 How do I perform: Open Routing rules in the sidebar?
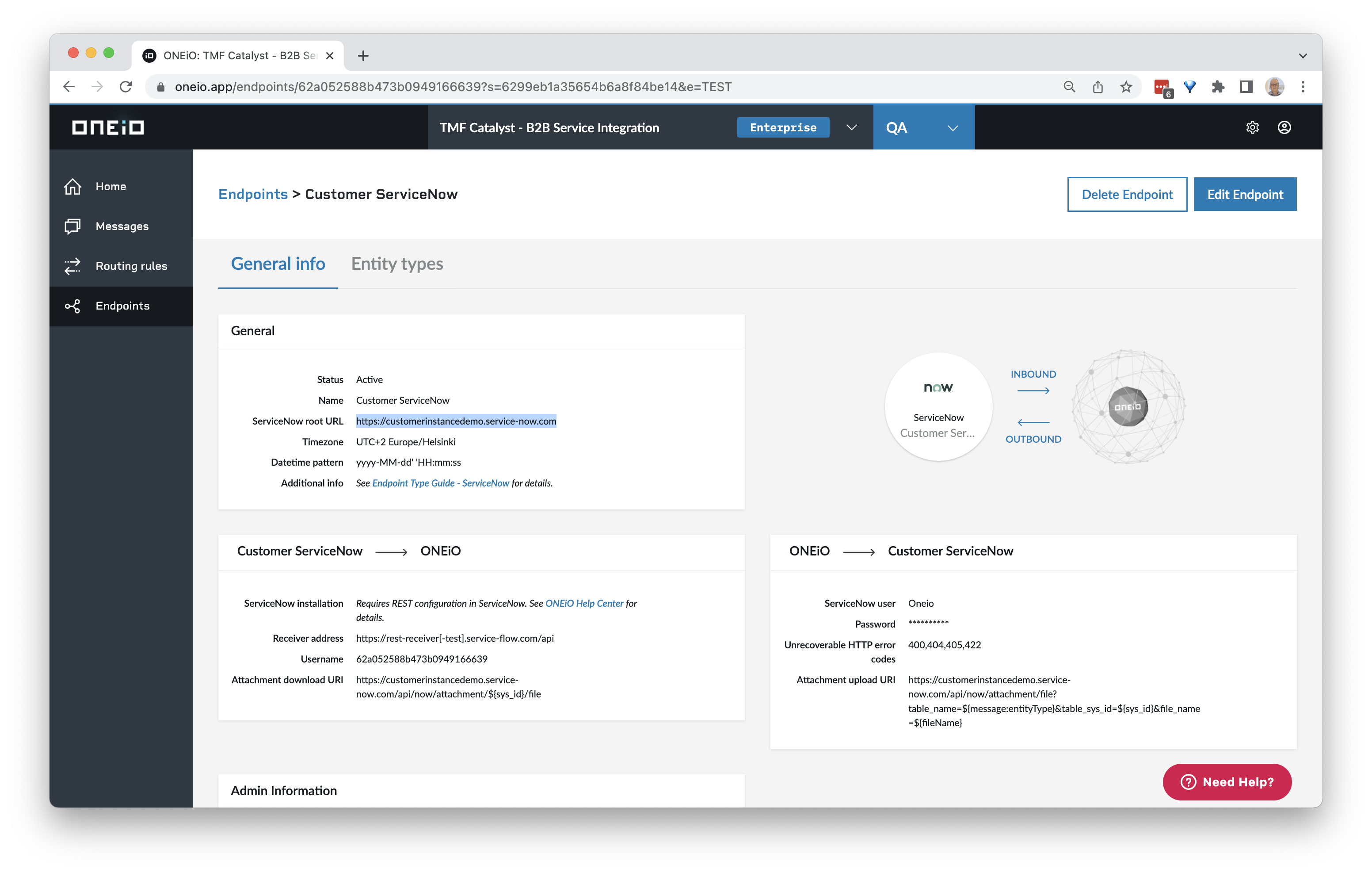tap(121, 266)
